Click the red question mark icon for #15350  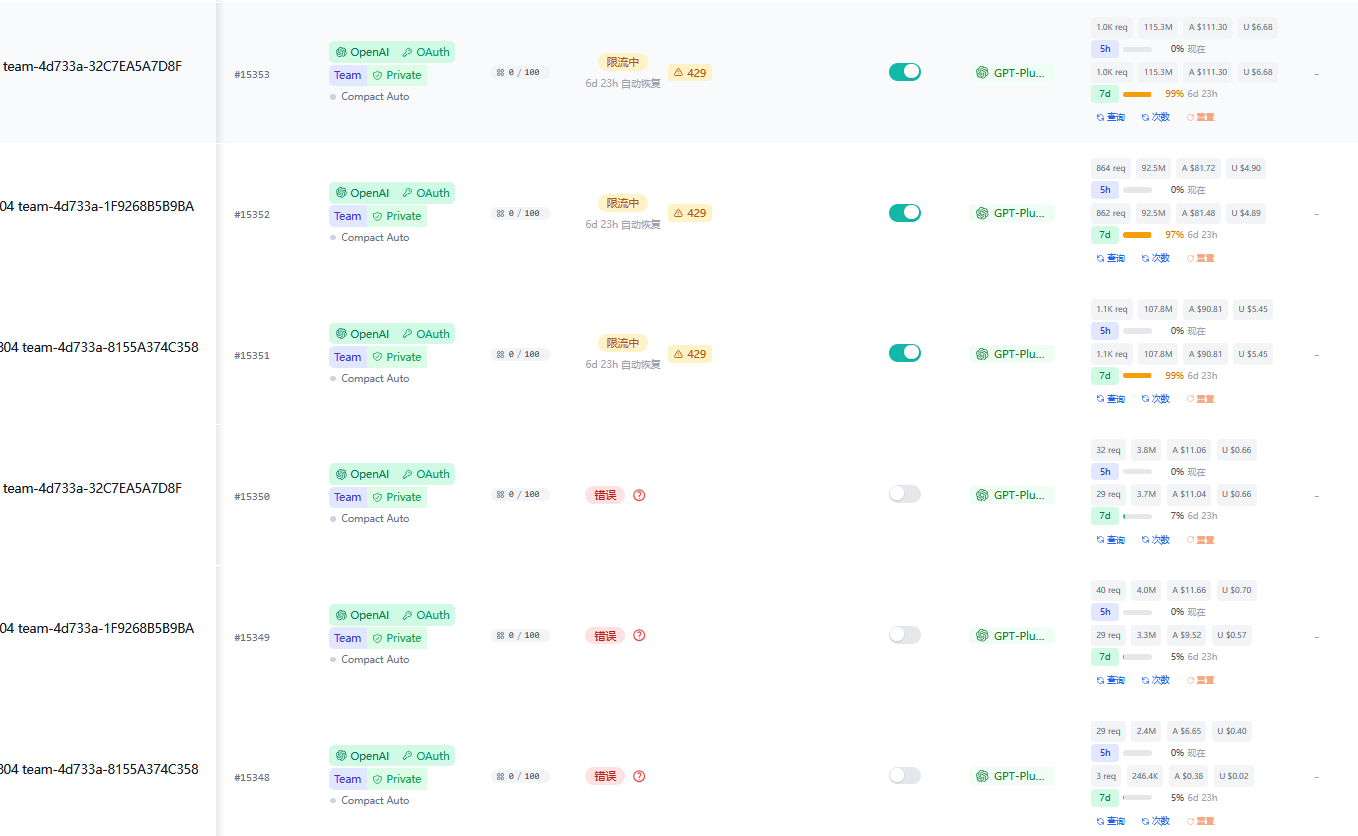(x=639, y=495)
